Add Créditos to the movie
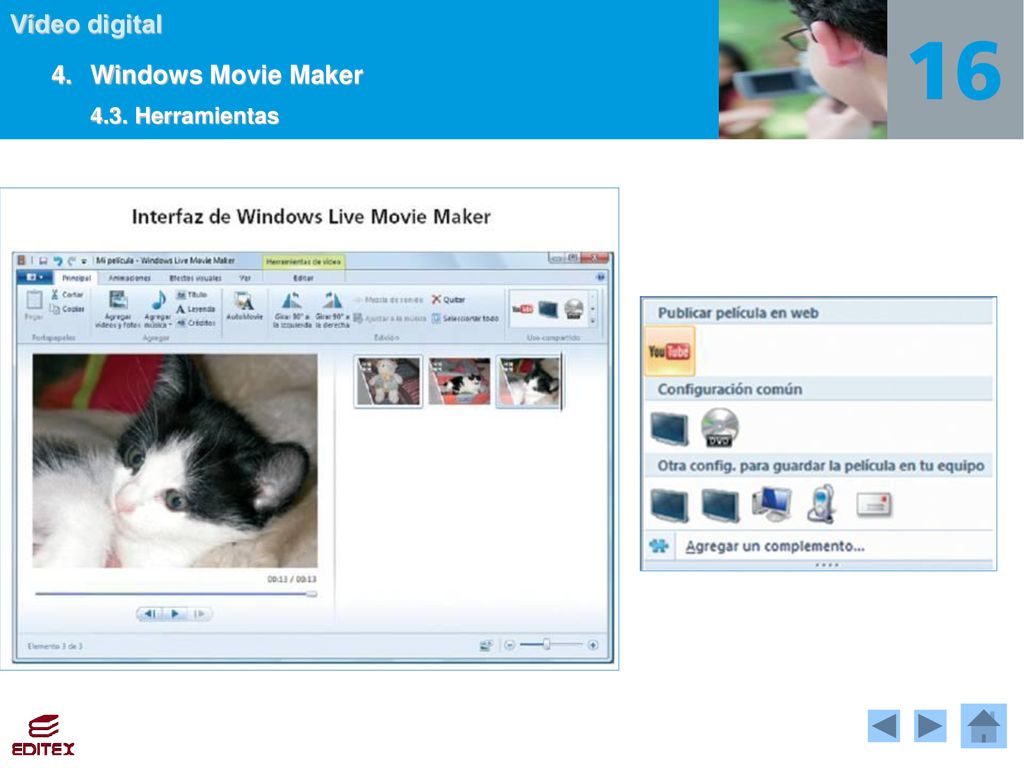The height and width of the screenshot is (768, 1024). (x=196, y=323)
